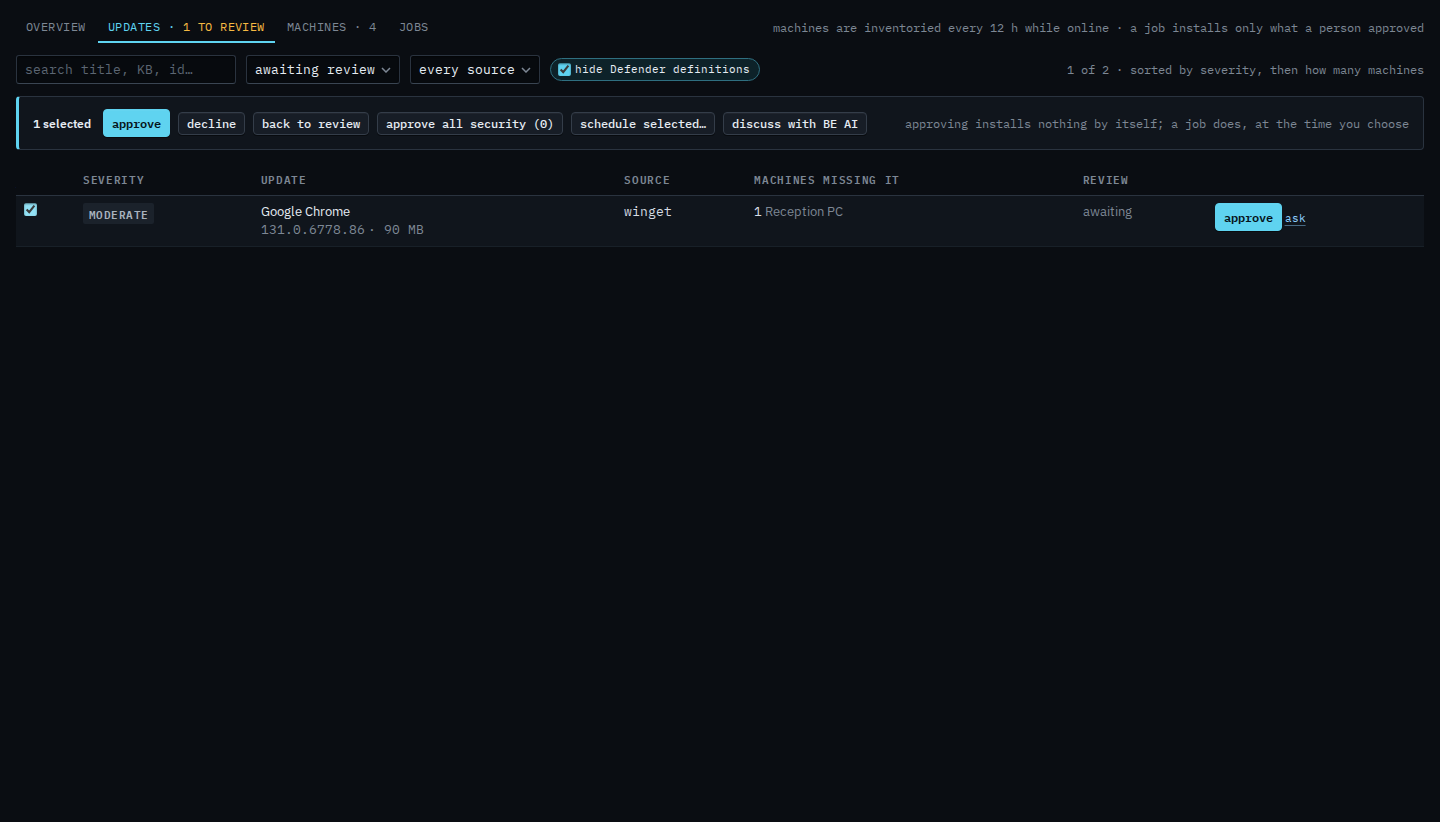Open schedule selected… dialog
The width and height of the screenshot is (1440, 822).
click(643, 124)
